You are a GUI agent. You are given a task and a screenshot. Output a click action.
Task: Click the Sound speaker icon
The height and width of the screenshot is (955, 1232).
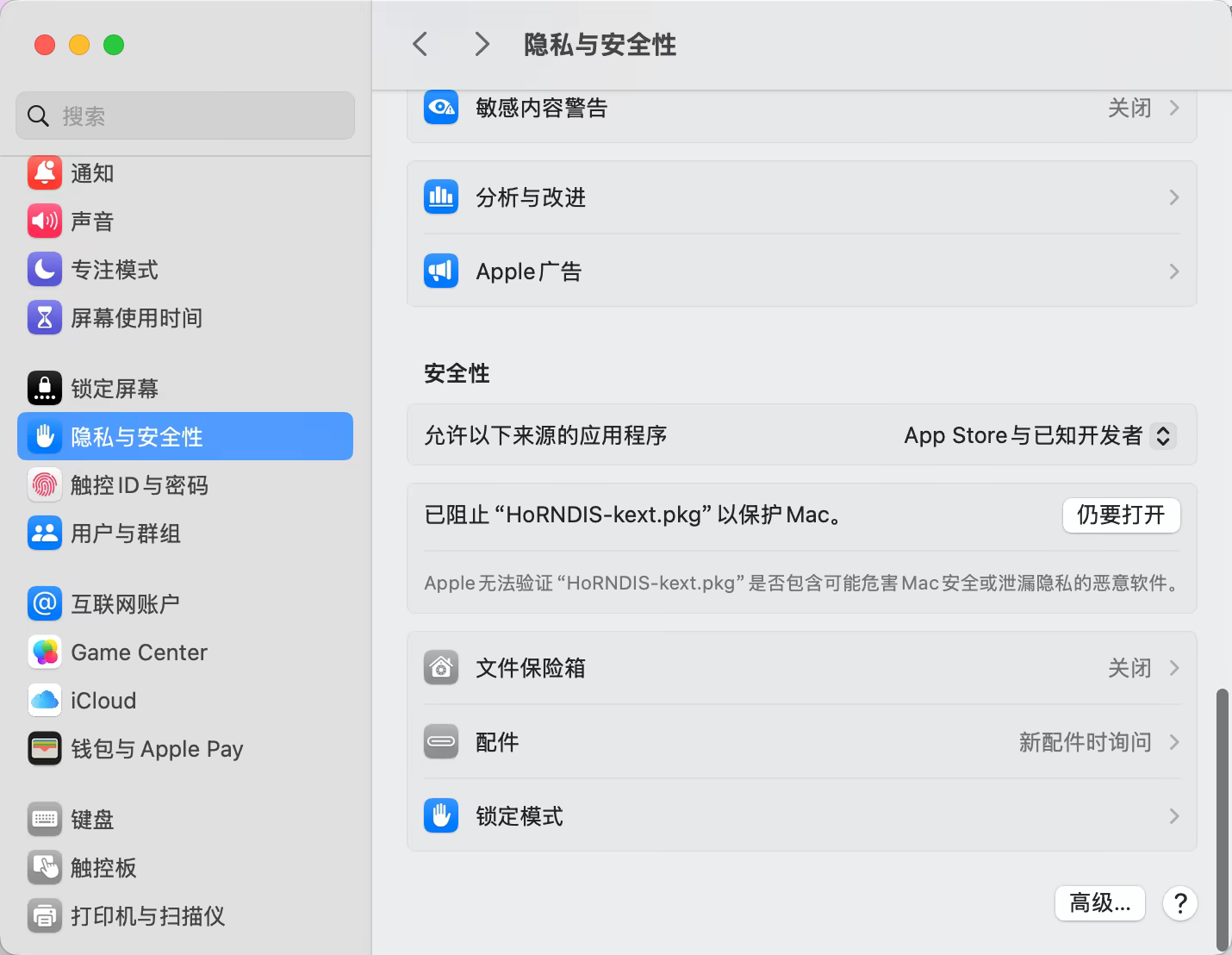(x=45, y=222)
